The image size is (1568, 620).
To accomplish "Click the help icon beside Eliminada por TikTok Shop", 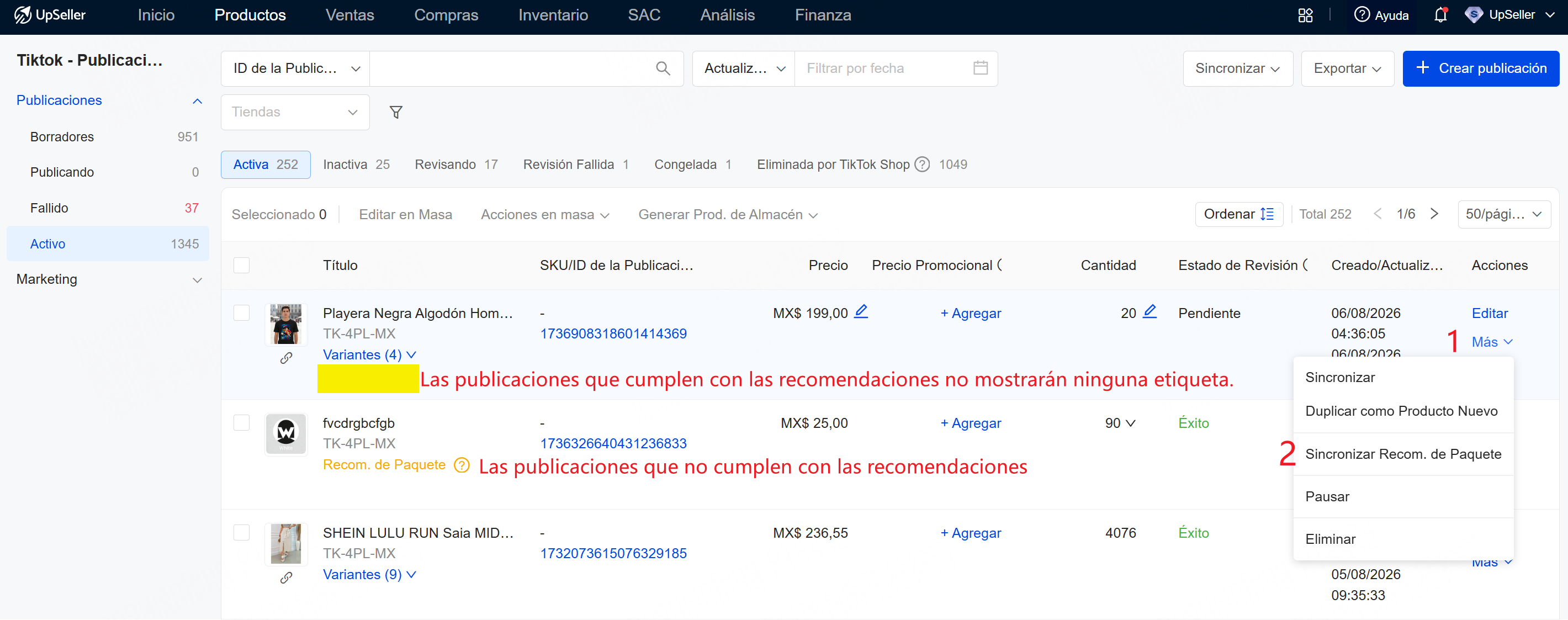I will coord(922,165).
